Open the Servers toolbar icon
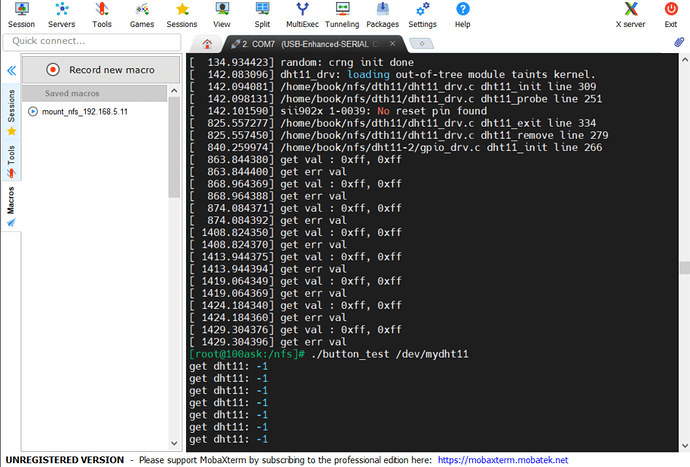690x467 pixels. click(62, 15)
